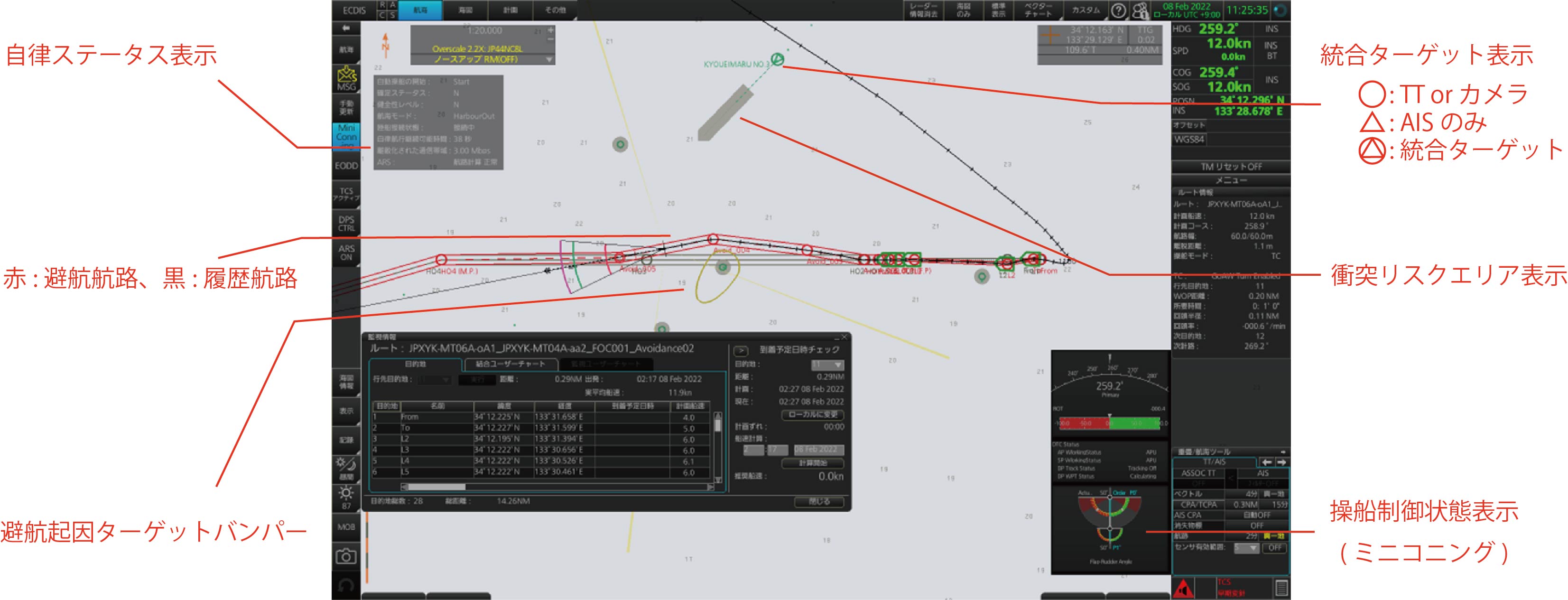Toggle the ARS ON button
Screen dimensions: 1568x600
point(346,252)
